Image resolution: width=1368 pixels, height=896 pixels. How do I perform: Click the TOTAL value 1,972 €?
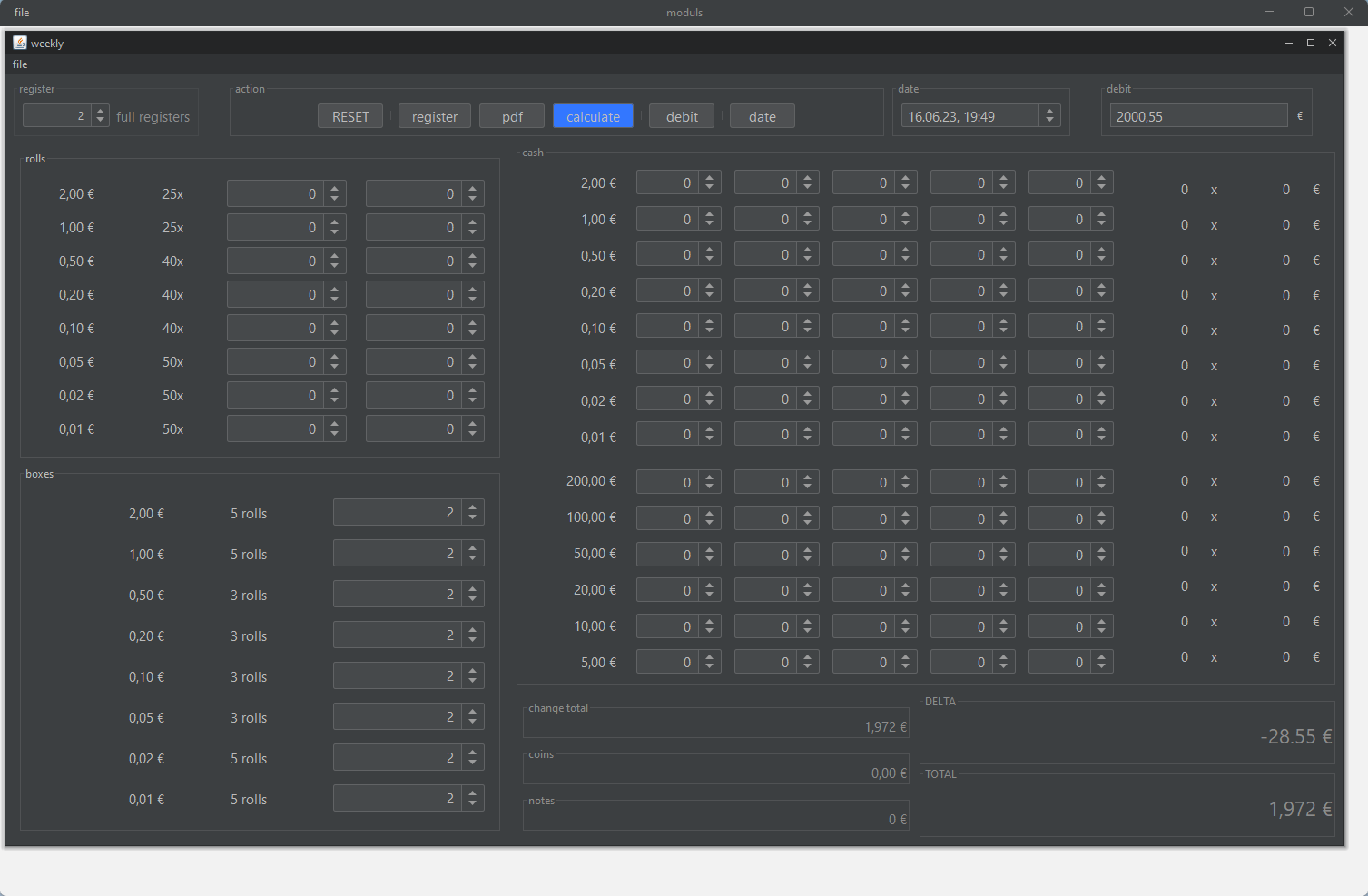1300,809
